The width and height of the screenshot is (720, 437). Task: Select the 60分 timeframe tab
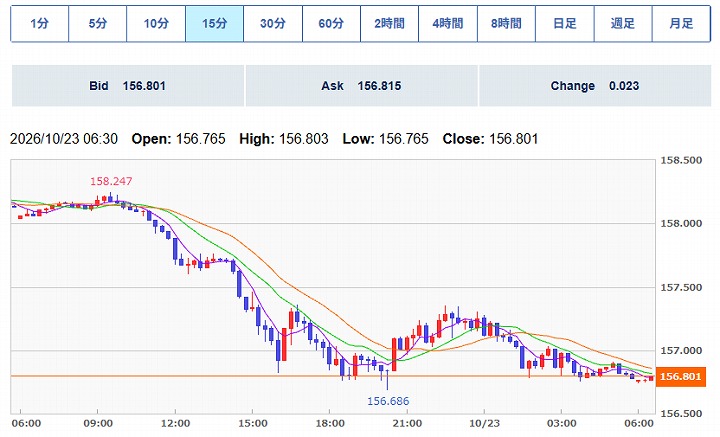pos(331,23)
